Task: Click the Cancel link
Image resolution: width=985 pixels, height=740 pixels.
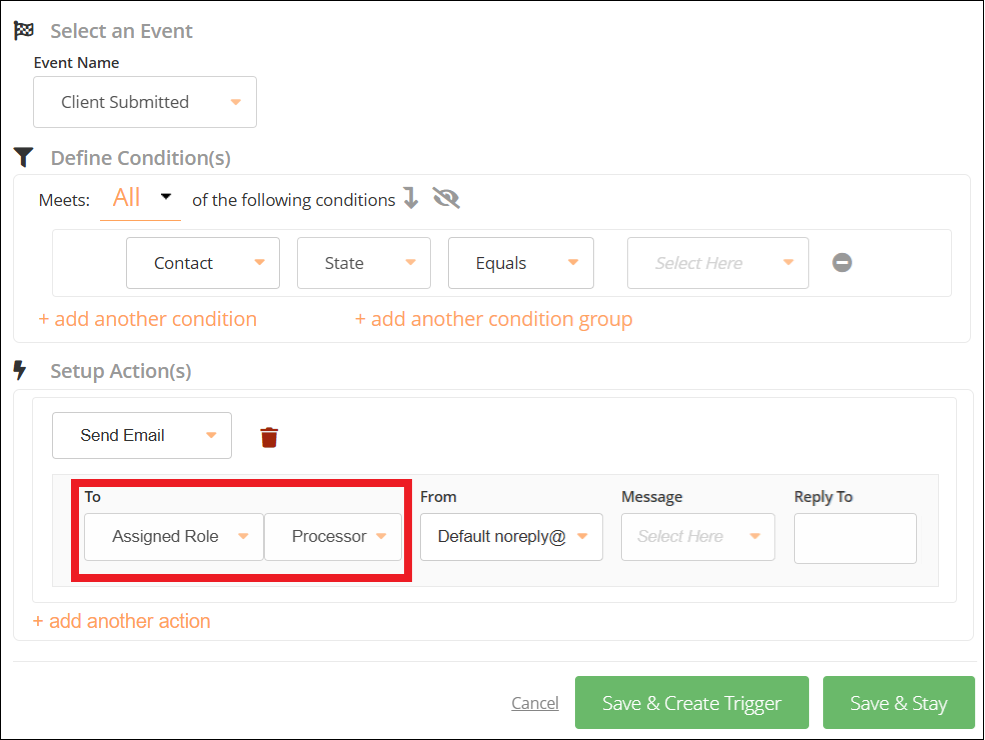Action: (535, 703)
